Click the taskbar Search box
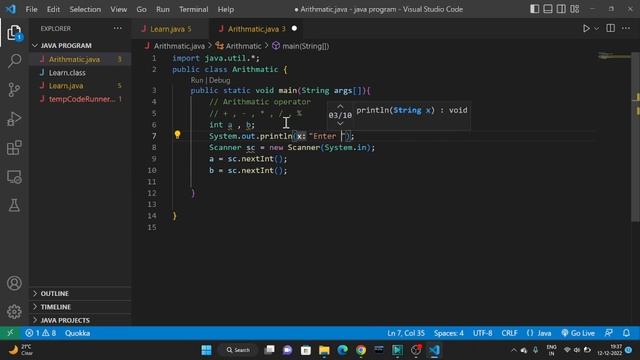This screenshot has width=640, height=360. (x=238, y=350)
